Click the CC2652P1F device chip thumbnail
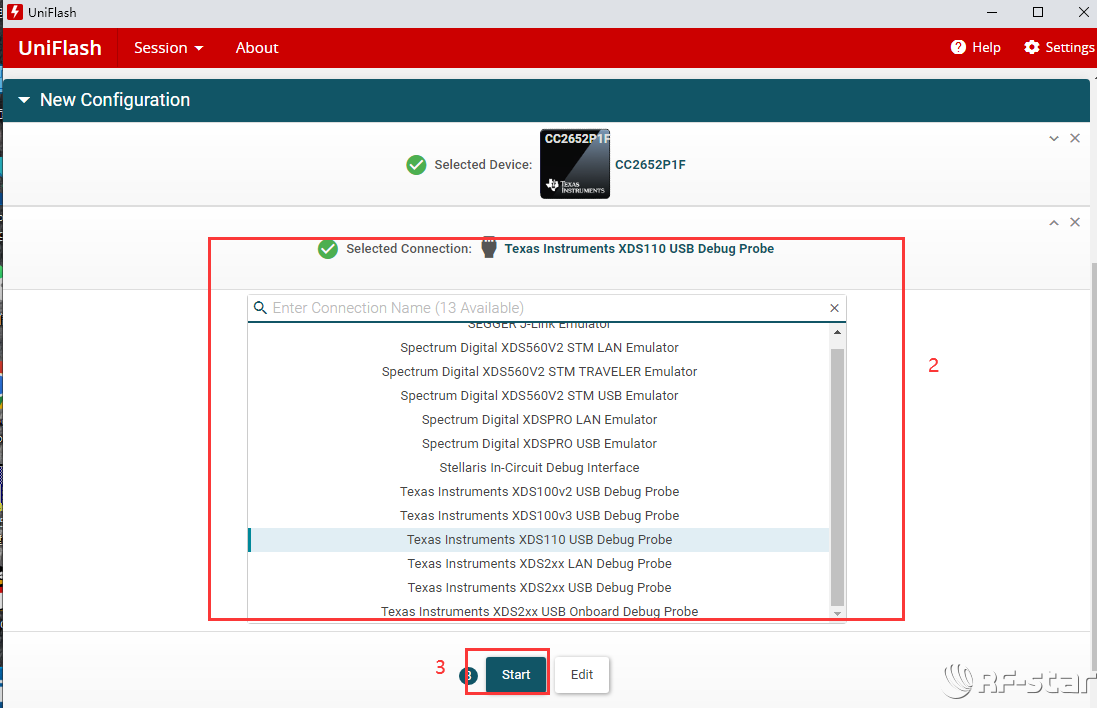The height and width of the screenshot is (708, 1097). point(575,164)
